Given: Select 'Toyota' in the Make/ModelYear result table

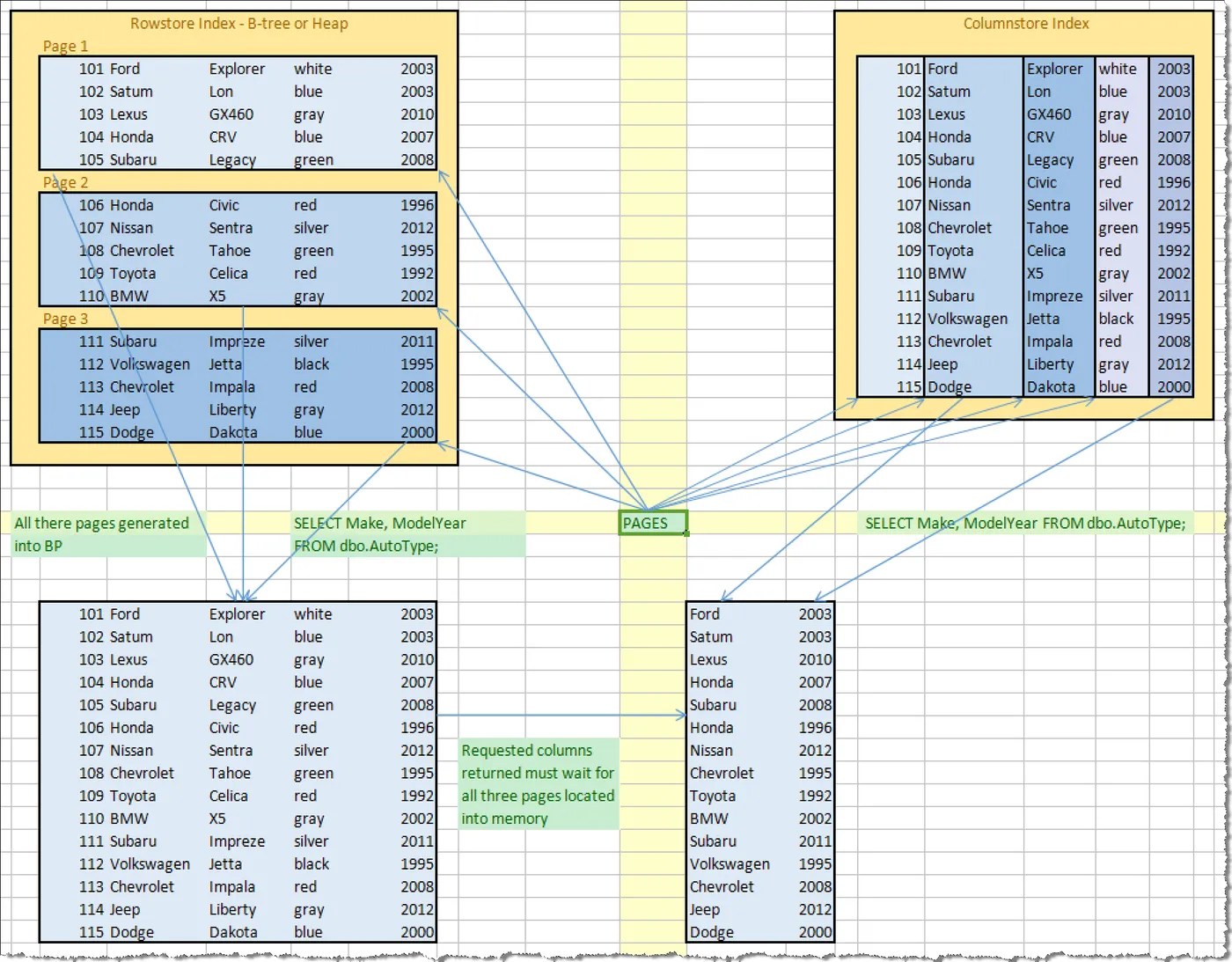Looking at the screenshot, I should (712, 796).
